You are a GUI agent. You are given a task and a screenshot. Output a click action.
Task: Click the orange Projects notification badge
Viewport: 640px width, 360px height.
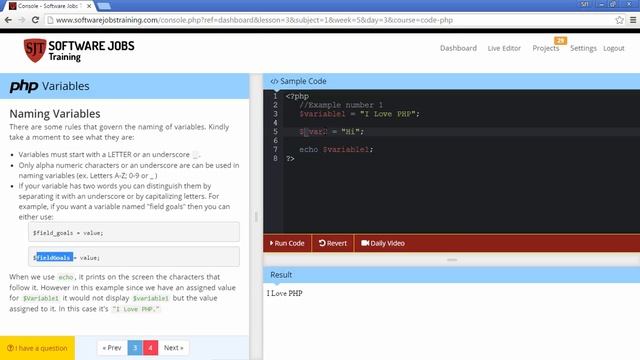click(x=560, y=40)
